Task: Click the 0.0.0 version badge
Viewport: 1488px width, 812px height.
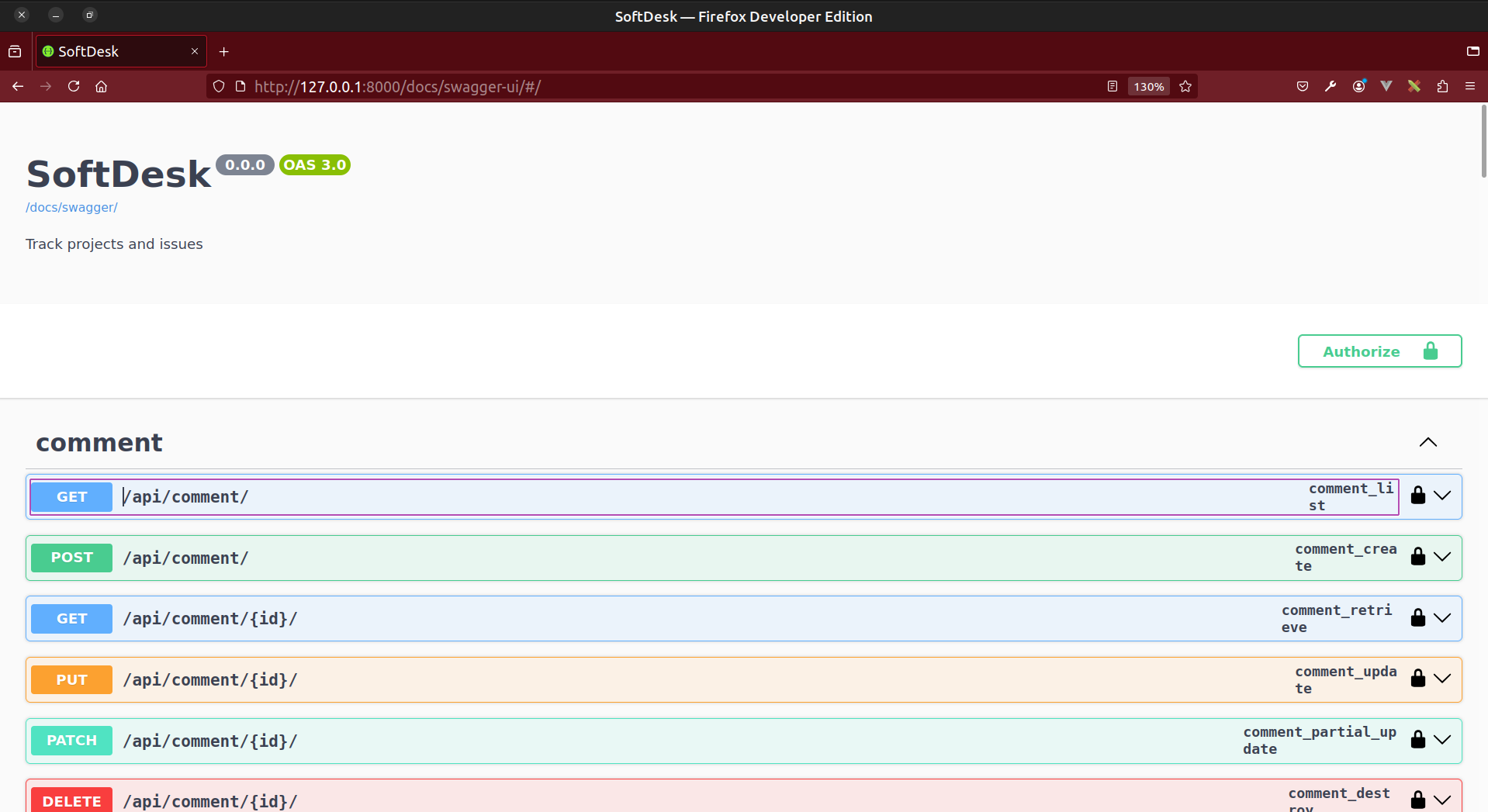Action: [x=245, y=164]
